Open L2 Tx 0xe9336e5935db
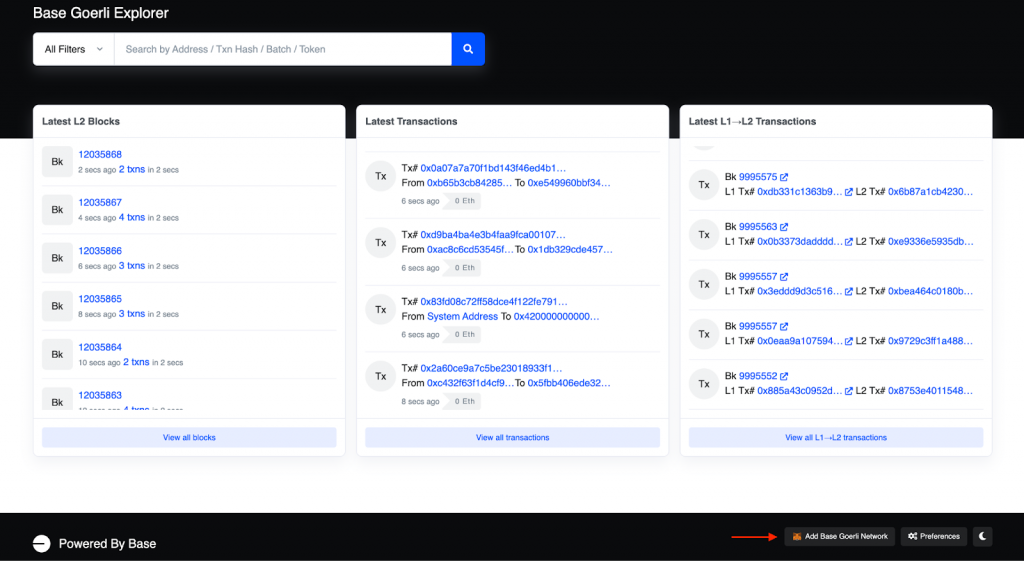This screenshot has height=561, width=1024. click(931, 242)
